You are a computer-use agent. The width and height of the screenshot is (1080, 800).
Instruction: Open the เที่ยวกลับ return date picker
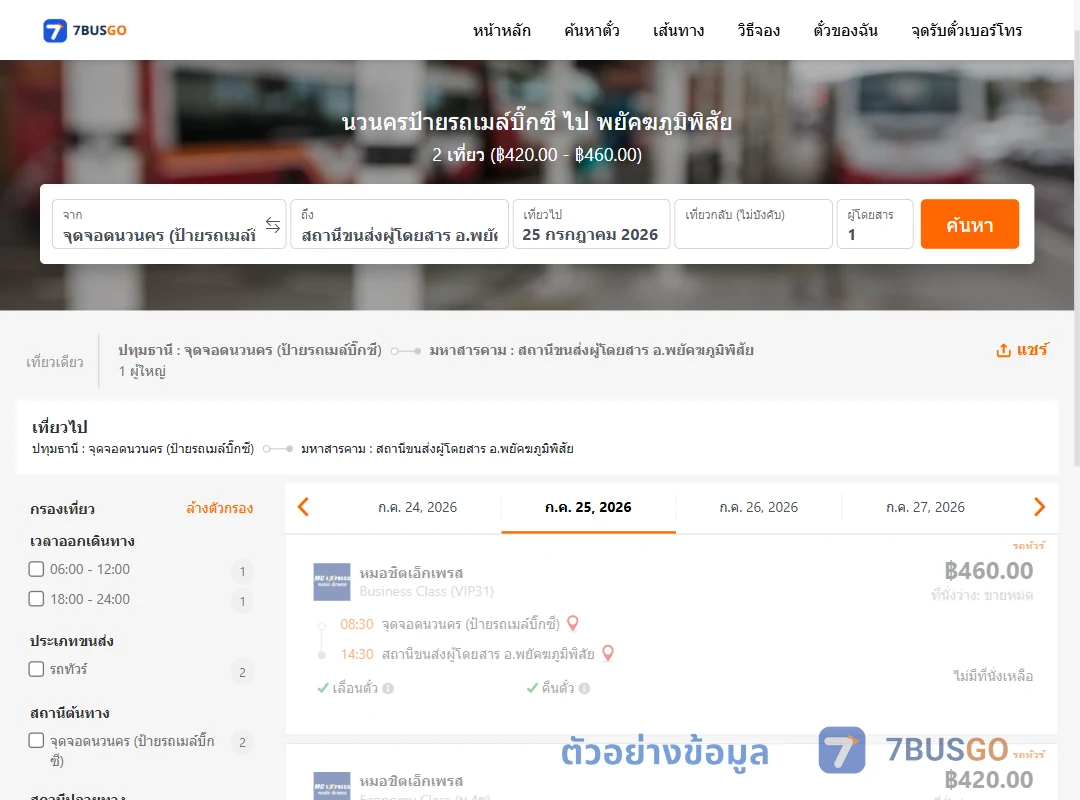pyautogui.click(x=754, y=225)
